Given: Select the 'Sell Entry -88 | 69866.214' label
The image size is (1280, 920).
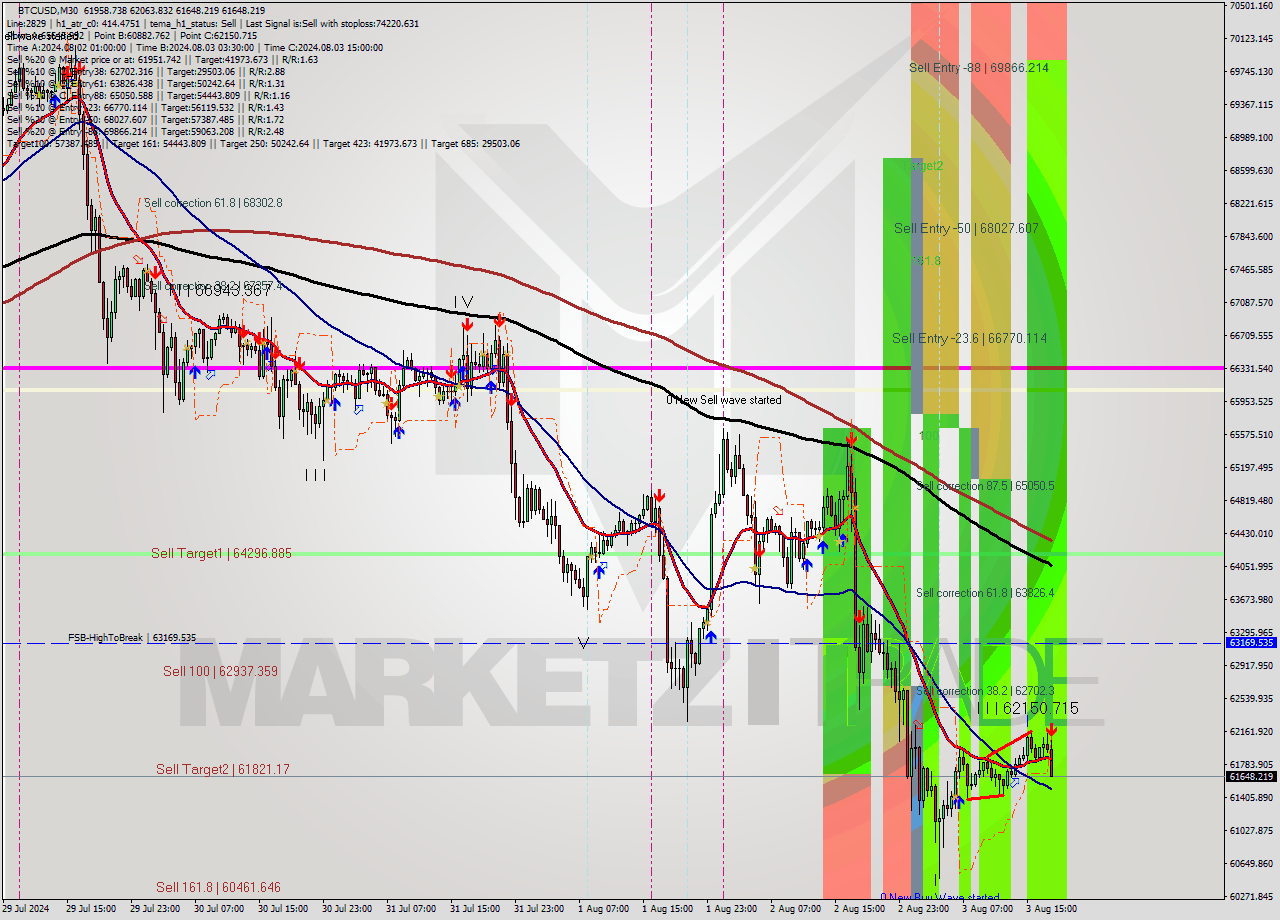Looking at the screenshot, I should (978, 68).
